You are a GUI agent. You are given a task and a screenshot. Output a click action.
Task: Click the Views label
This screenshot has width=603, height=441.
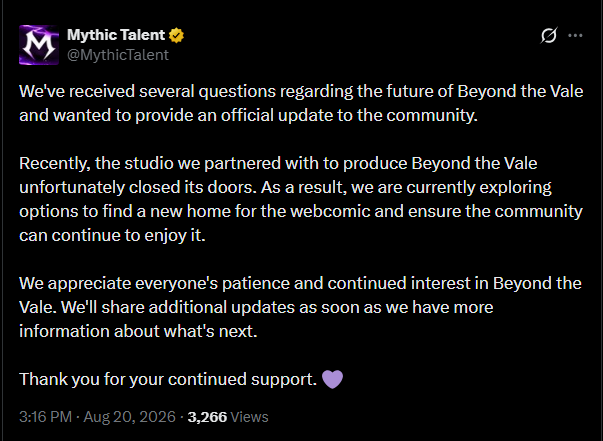(250, 417)
